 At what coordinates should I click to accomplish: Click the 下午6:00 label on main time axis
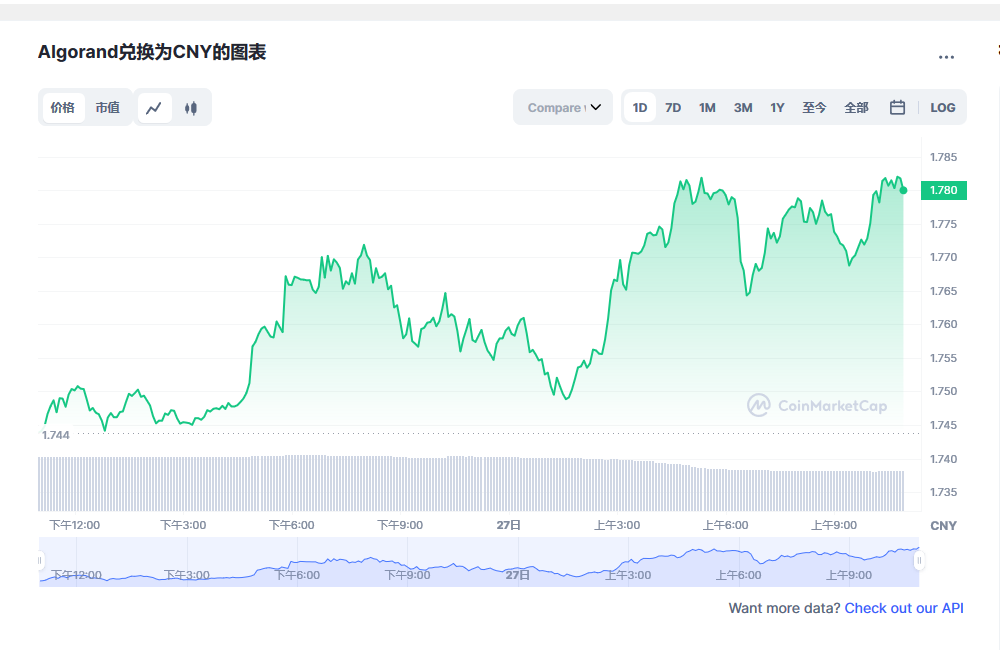pos(291,525)
